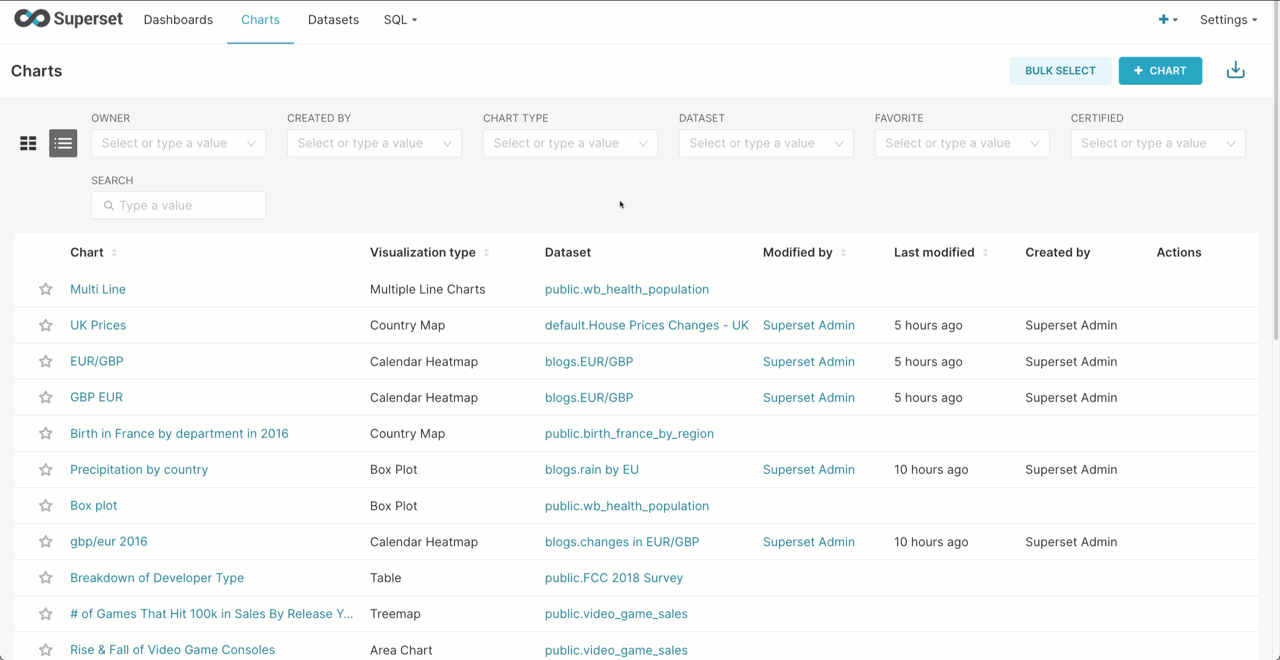Open the Dataset filter dropdown
This screenshot has width=1280, height=660.
[x=766, y=143]
